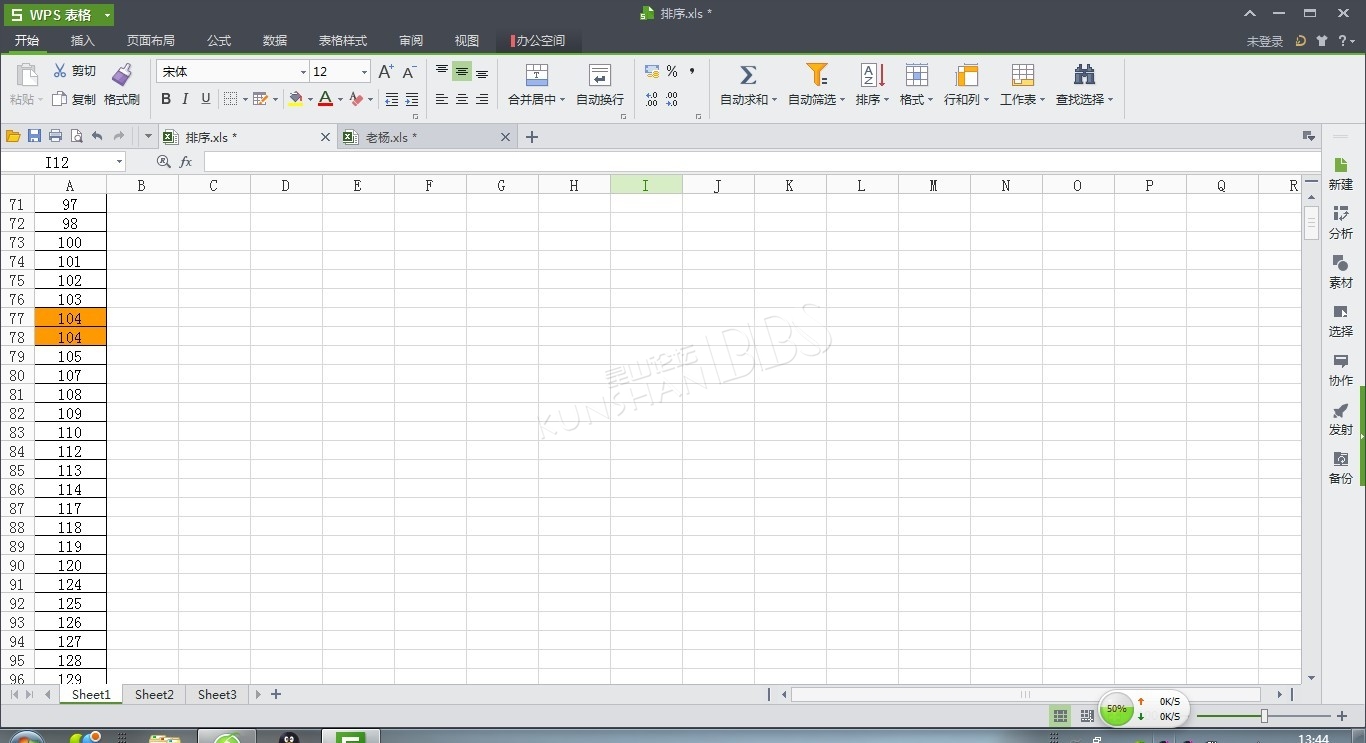Switch to the 公式 (Formulas) ribbon tab
Screen dimensions: 1366x743
coord(219,41)
